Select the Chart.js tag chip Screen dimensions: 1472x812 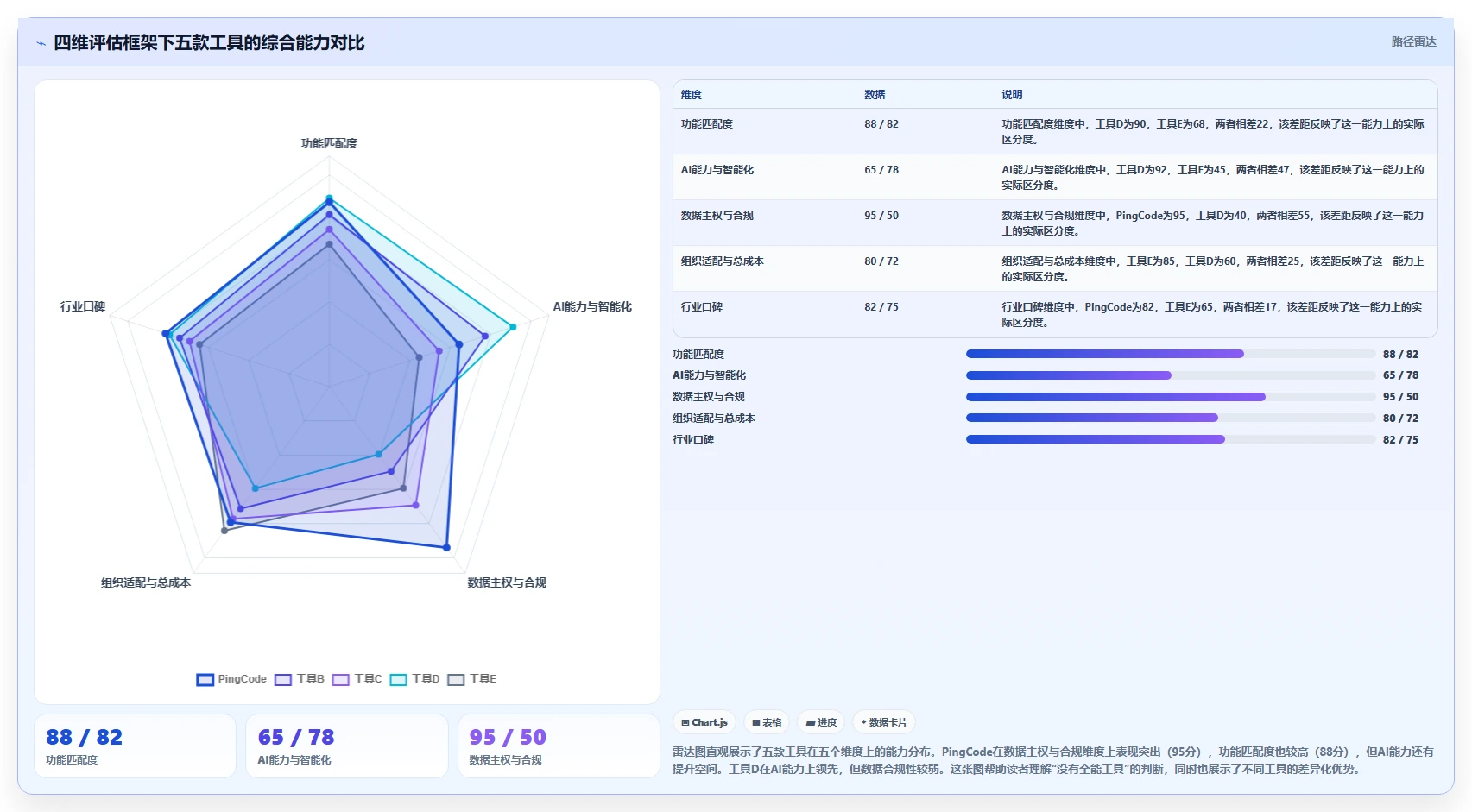[x=704, y=722]
